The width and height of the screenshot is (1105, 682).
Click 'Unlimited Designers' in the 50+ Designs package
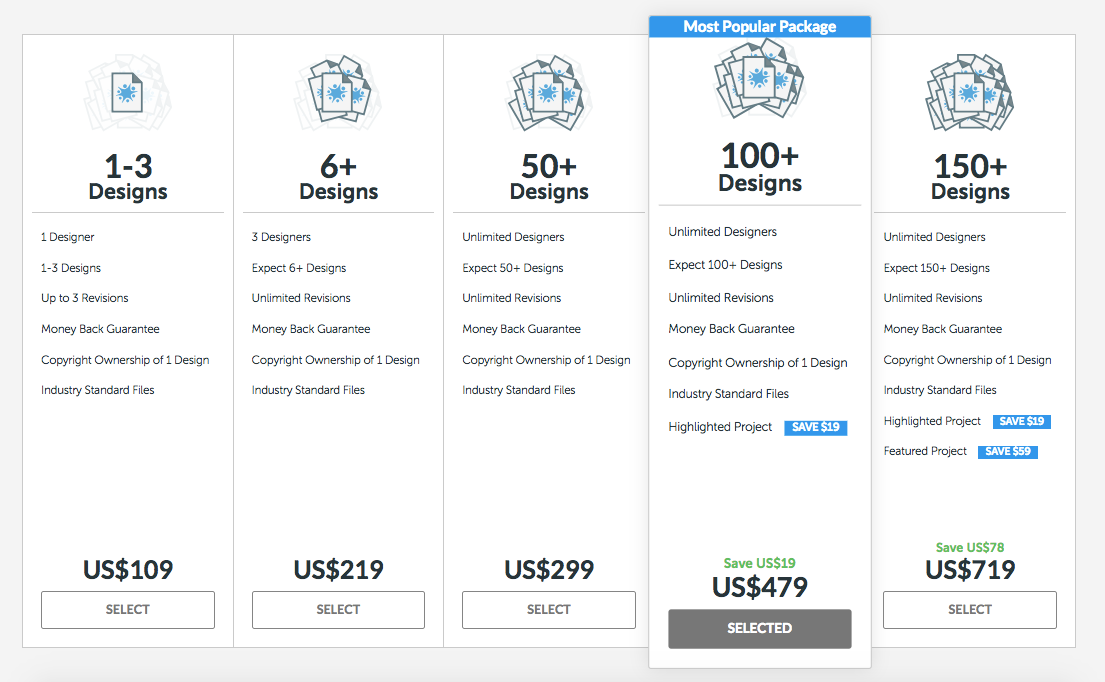[513, 237]
